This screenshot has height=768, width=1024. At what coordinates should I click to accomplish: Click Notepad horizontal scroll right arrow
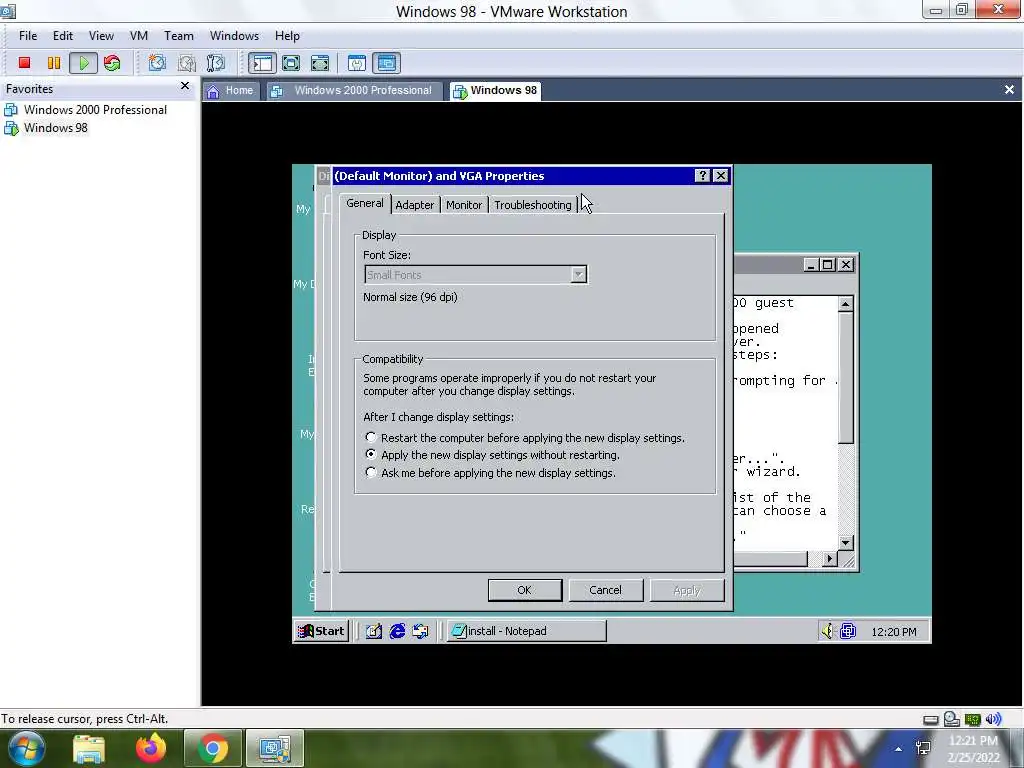[829, 559]
